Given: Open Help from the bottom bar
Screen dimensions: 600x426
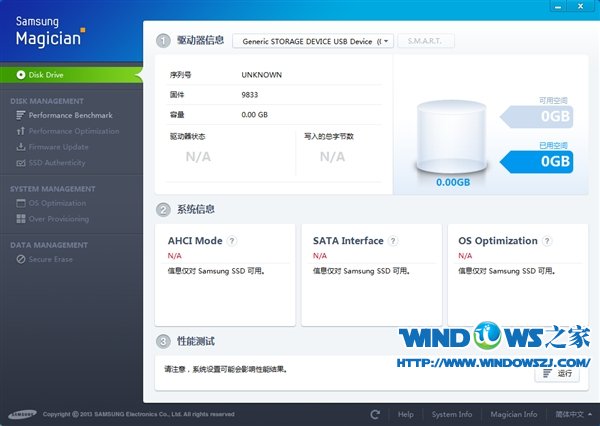Looking at the screenshot, I should pos(405,414).
